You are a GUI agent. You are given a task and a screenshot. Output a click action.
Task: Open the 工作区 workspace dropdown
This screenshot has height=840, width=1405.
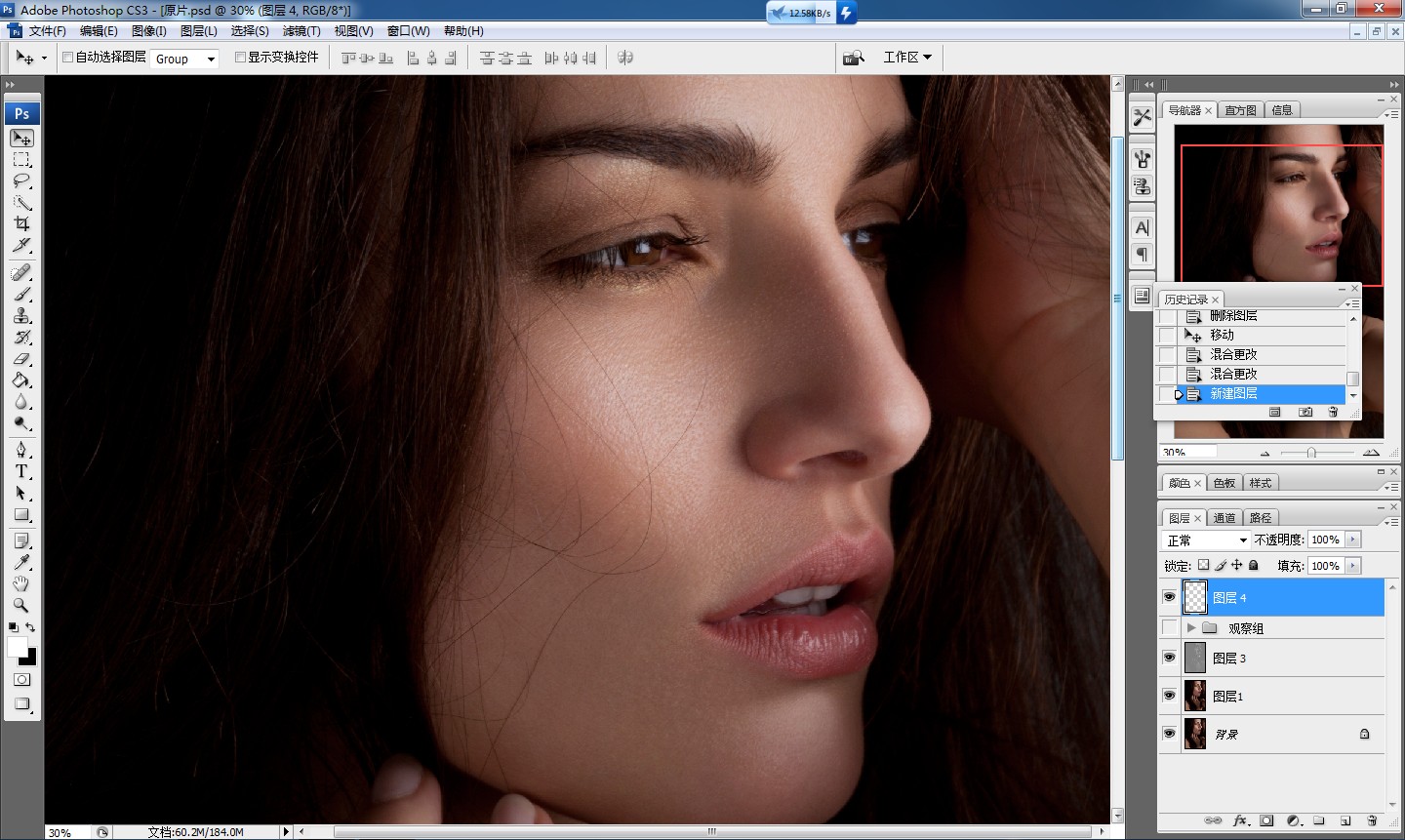click(907, 58)
